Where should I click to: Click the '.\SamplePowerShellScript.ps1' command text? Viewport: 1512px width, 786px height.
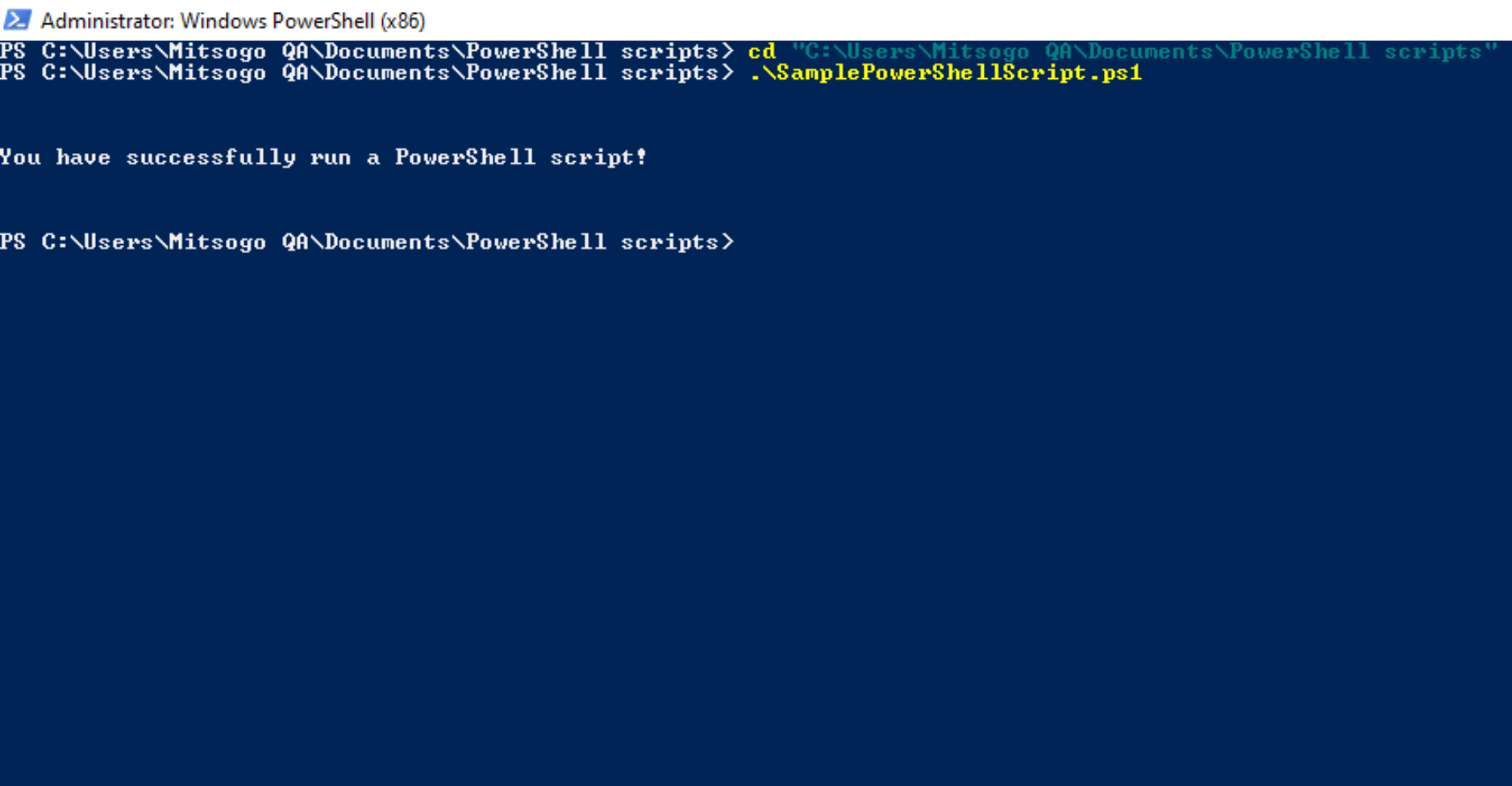[x=945, y=73]
